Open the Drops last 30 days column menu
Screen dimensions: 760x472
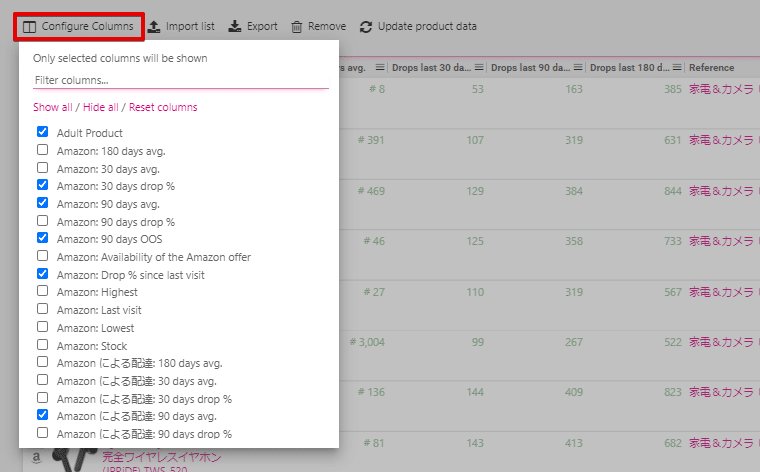[479, 68]
